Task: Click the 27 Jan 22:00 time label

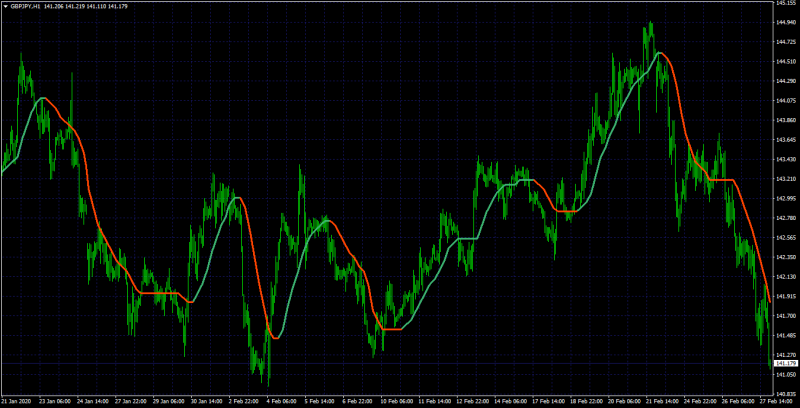Action: 131,402
